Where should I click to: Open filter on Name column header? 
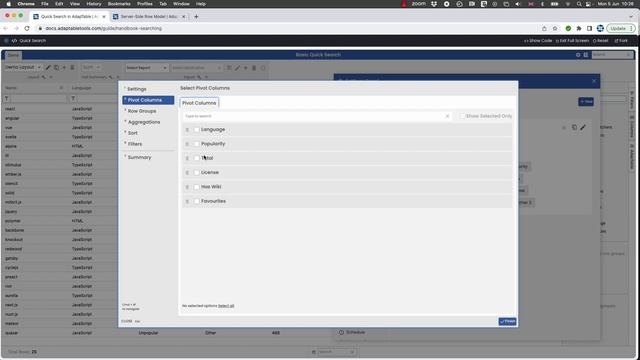coord(6,98)
